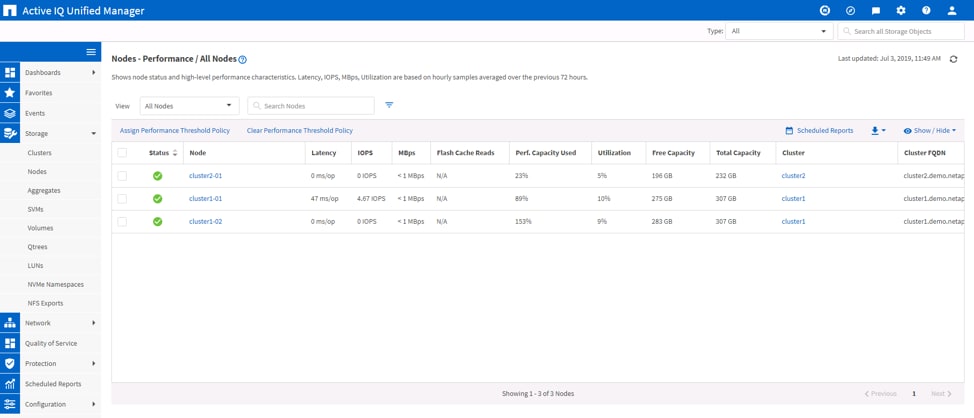Viewport: 974px width, 418px height.
Task: Open the support circle icon in header
Action: [x=825, y=11]
